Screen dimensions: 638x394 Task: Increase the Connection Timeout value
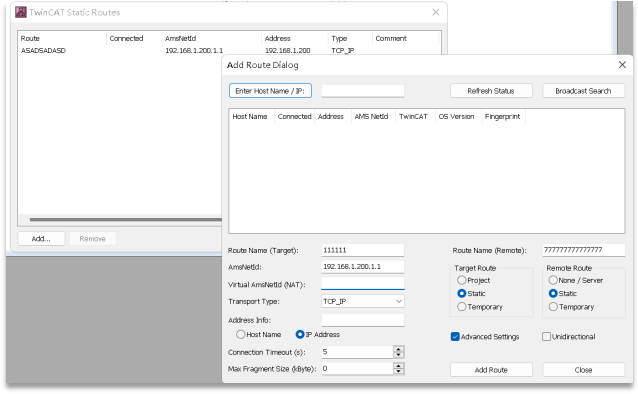click(399, 349)
